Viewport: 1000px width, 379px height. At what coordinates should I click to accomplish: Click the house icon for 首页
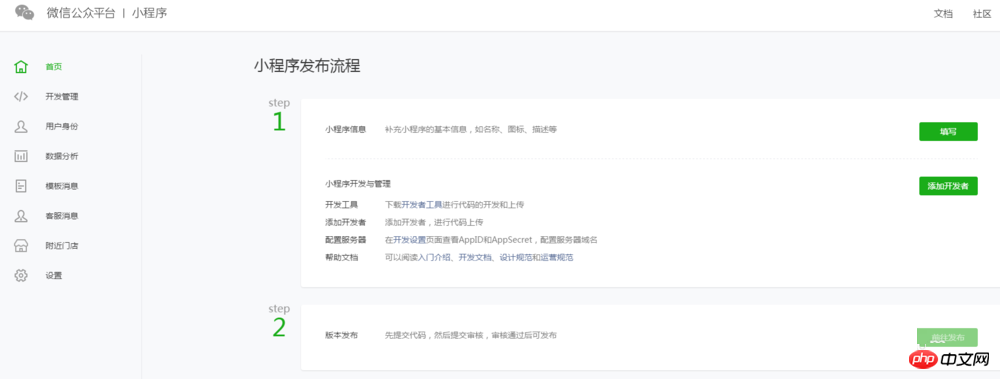21,66
